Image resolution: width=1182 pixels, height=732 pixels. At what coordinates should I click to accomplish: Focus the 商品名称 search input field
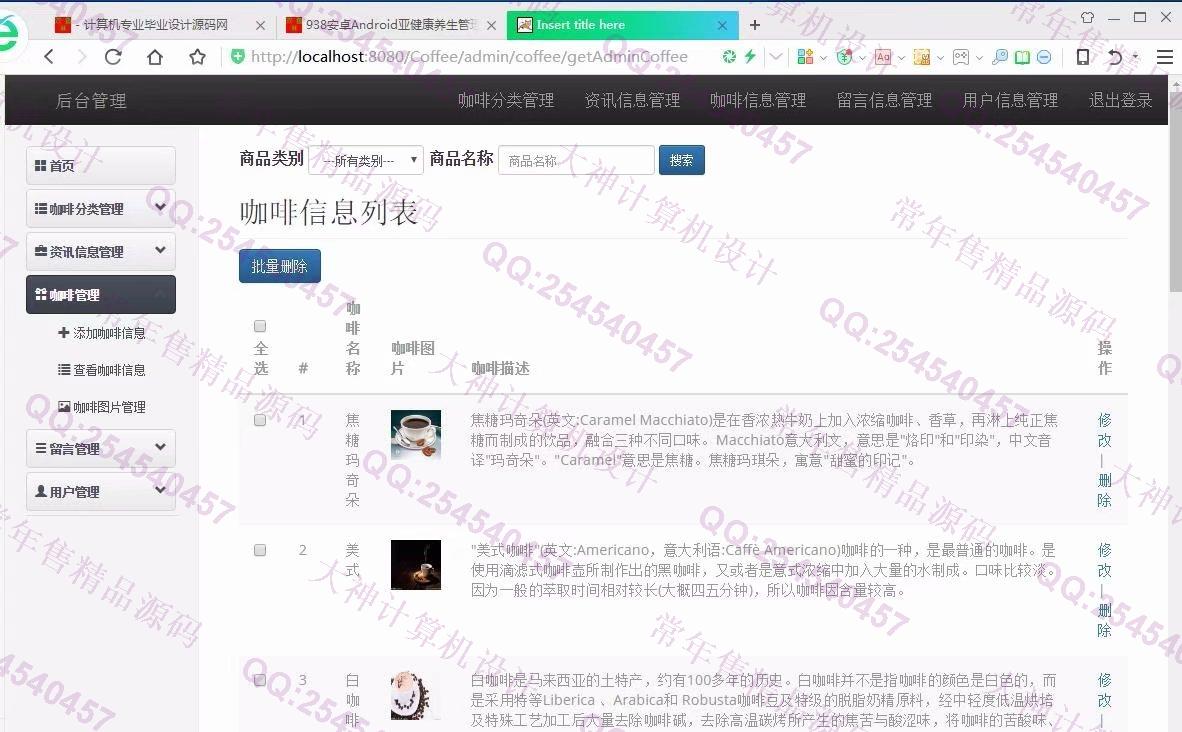point(576,160)
